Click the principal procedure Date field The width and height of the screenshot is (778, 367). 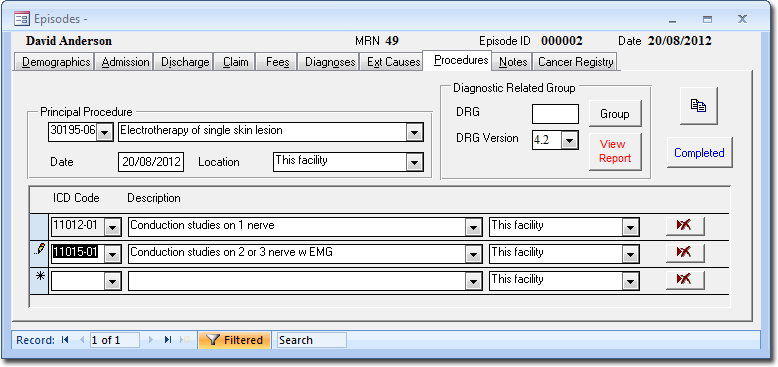click(151, 162)
